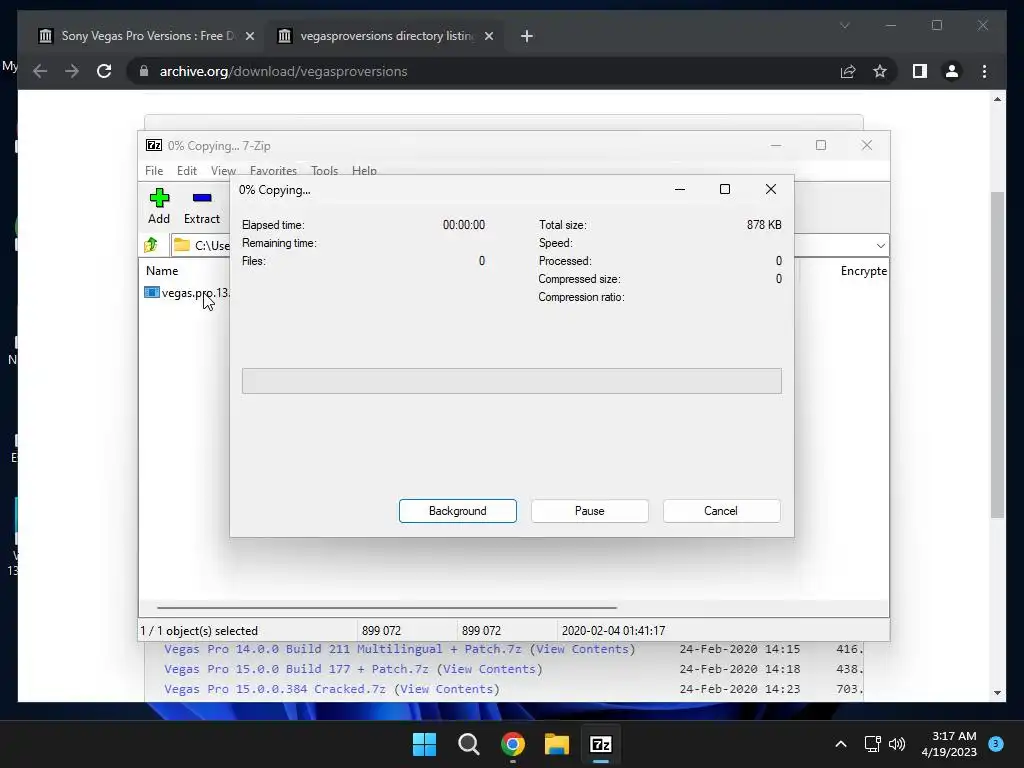Open notification center badge
1024x768 pixels.
tap(996, 743)
